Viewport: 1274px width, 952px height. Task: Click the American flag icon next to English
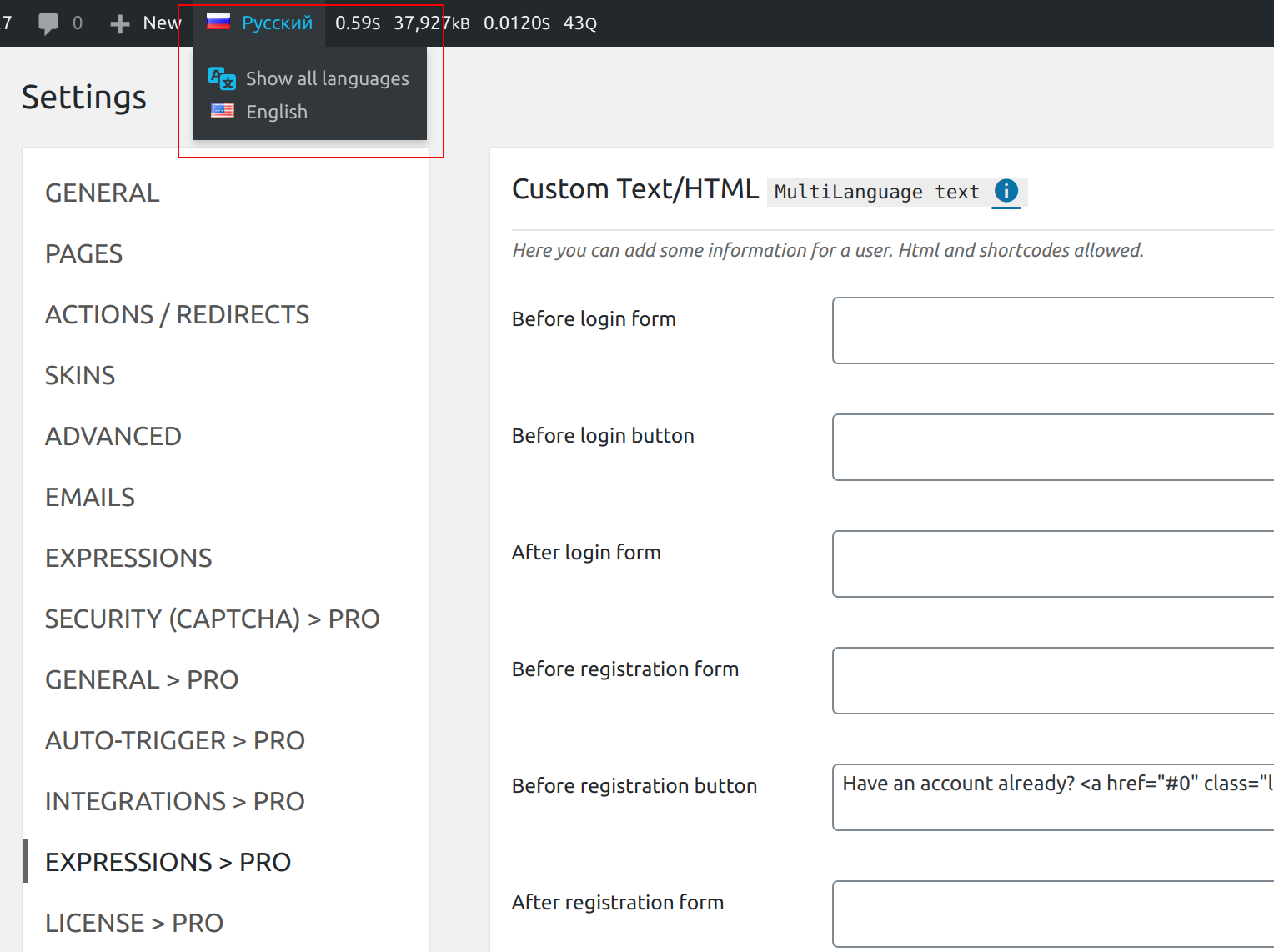221,110
